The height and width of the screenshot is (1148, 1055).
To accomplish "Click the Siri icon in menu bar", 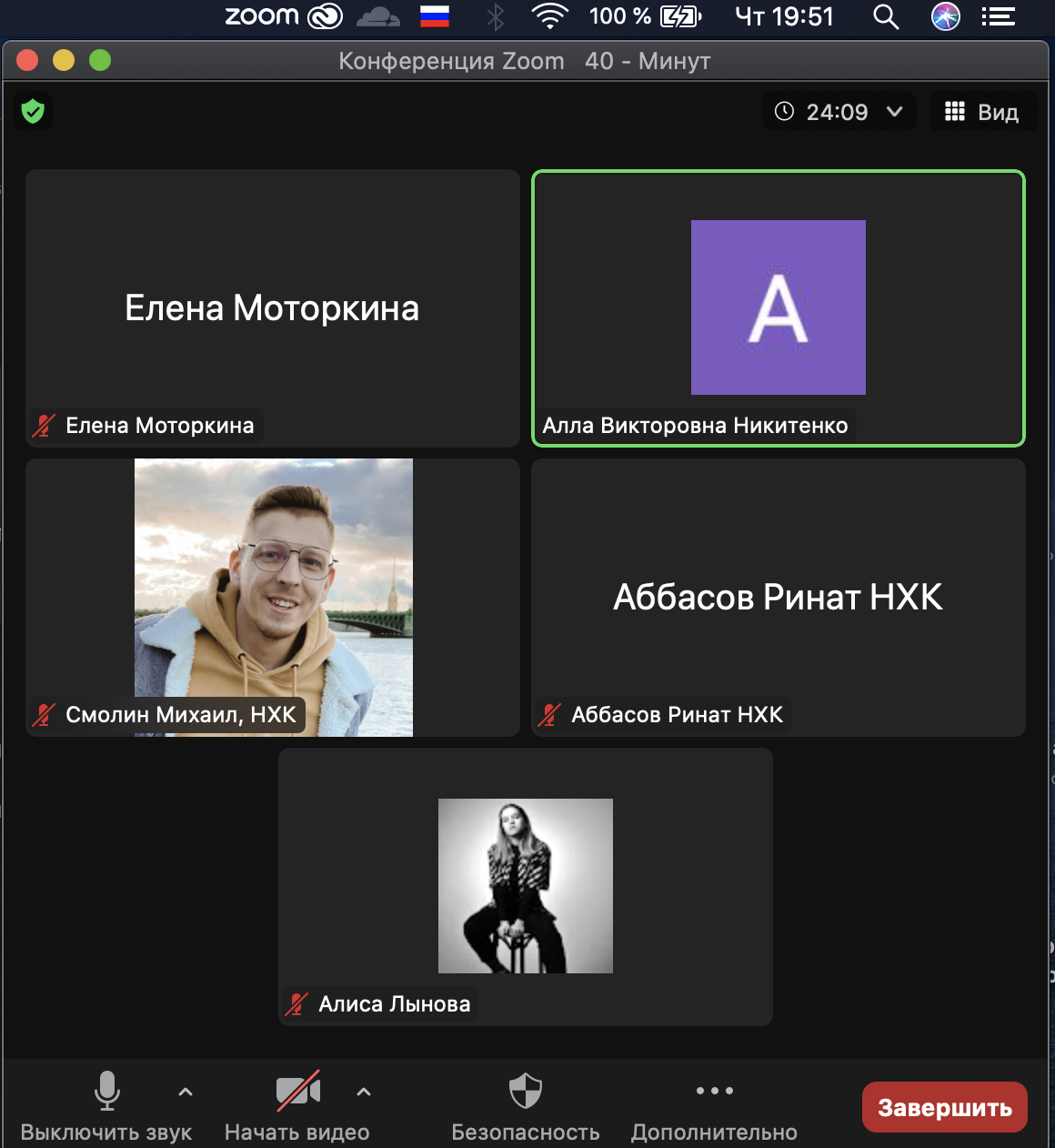I will (x=946, y=16).
